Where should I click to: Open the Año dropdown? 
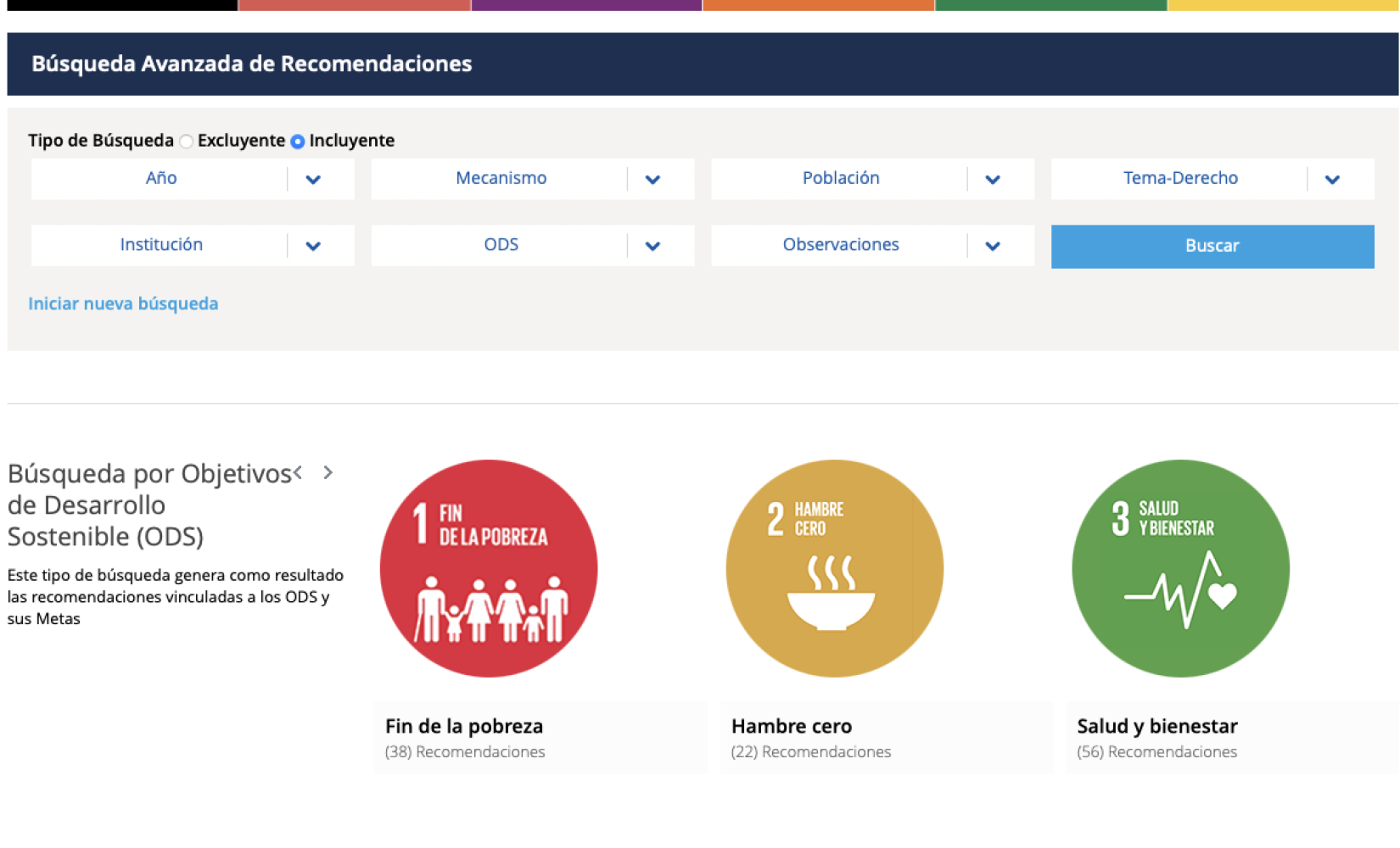pyautogui.click(x=193, y=179)
